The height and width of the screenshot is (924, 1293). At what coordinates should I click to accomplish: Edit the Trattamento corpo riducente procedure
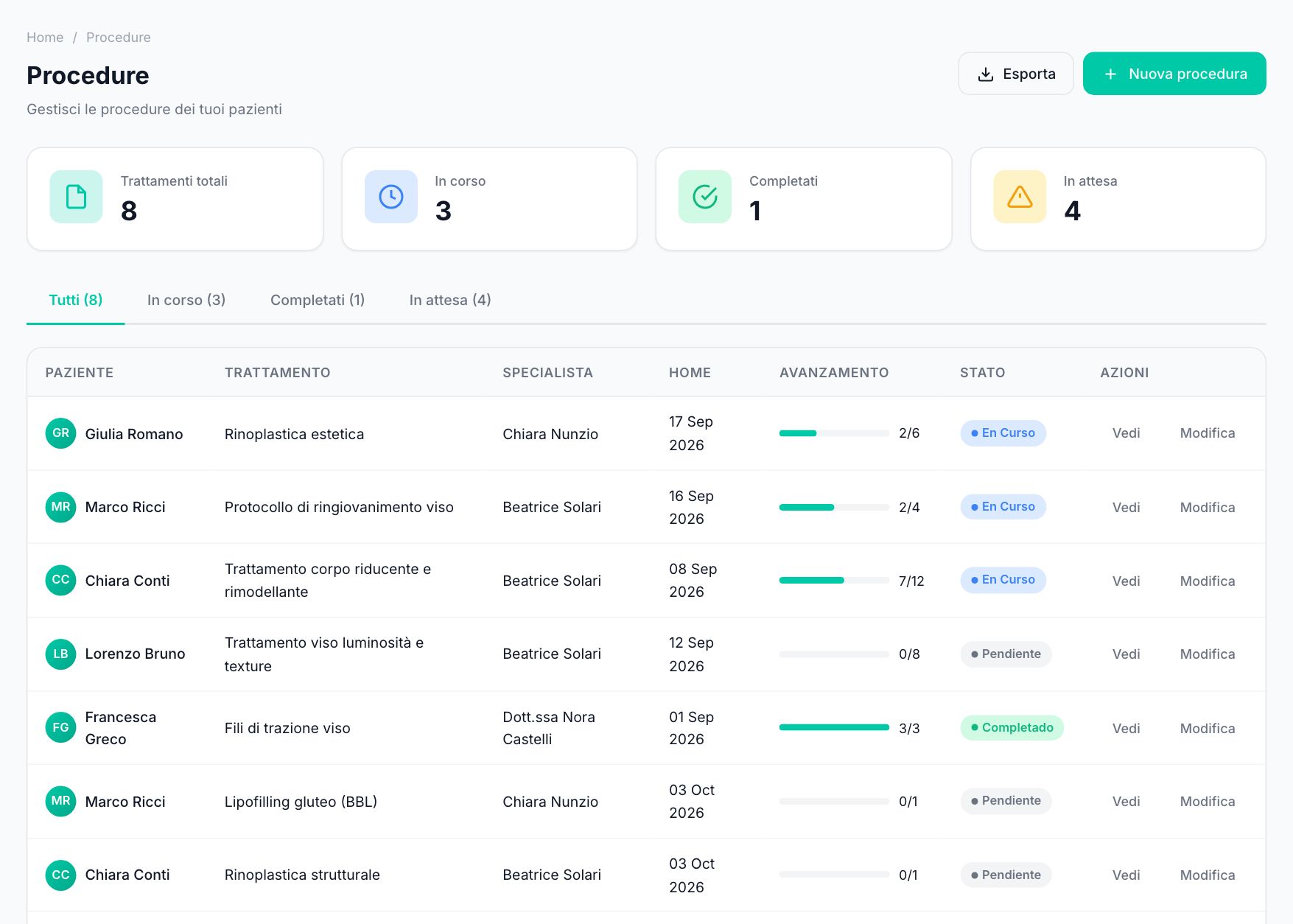[x=1207, y=581]
